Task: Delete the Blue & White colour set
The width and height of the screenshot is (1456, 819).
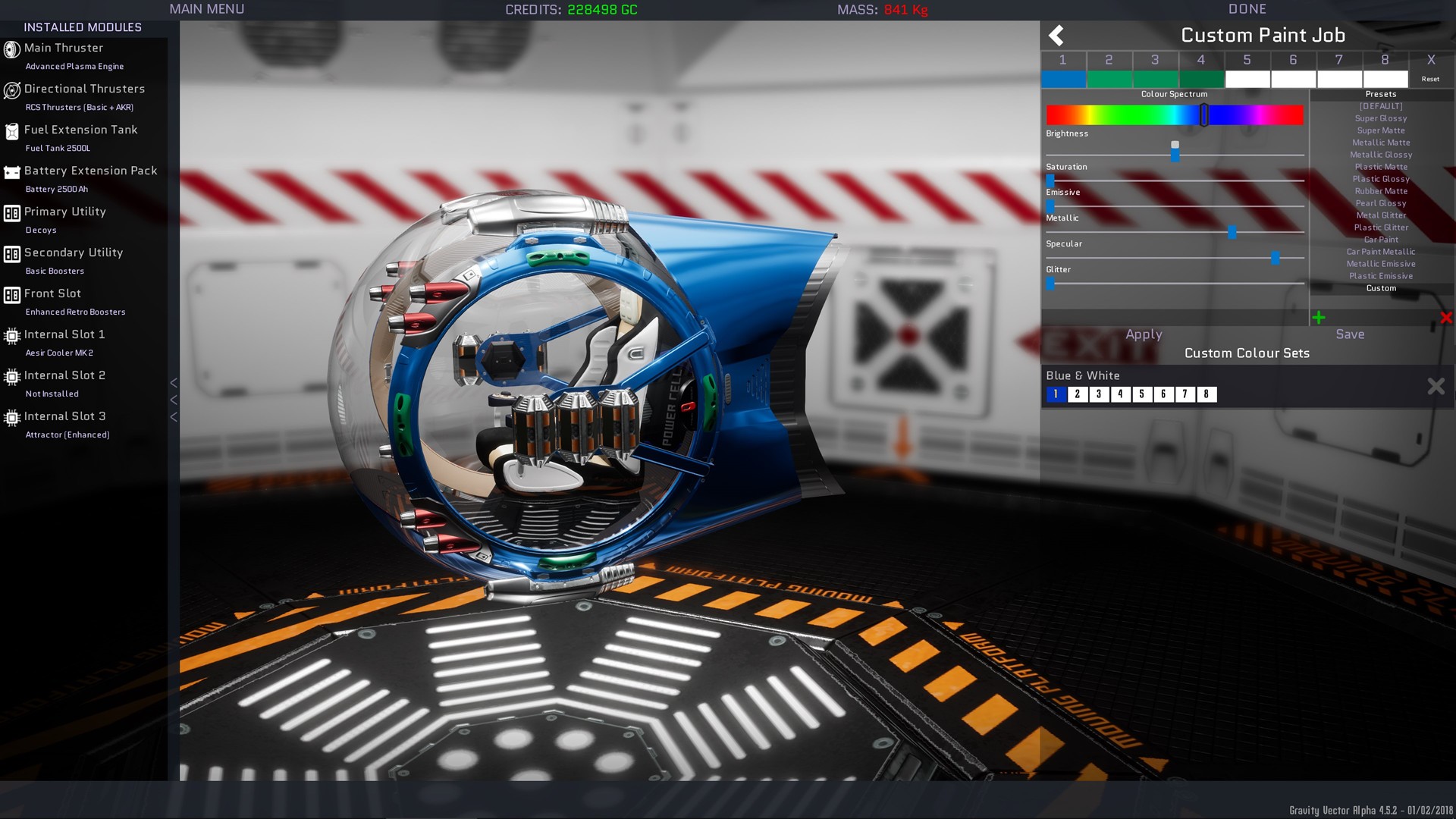Action: (x=1436, y=387)
